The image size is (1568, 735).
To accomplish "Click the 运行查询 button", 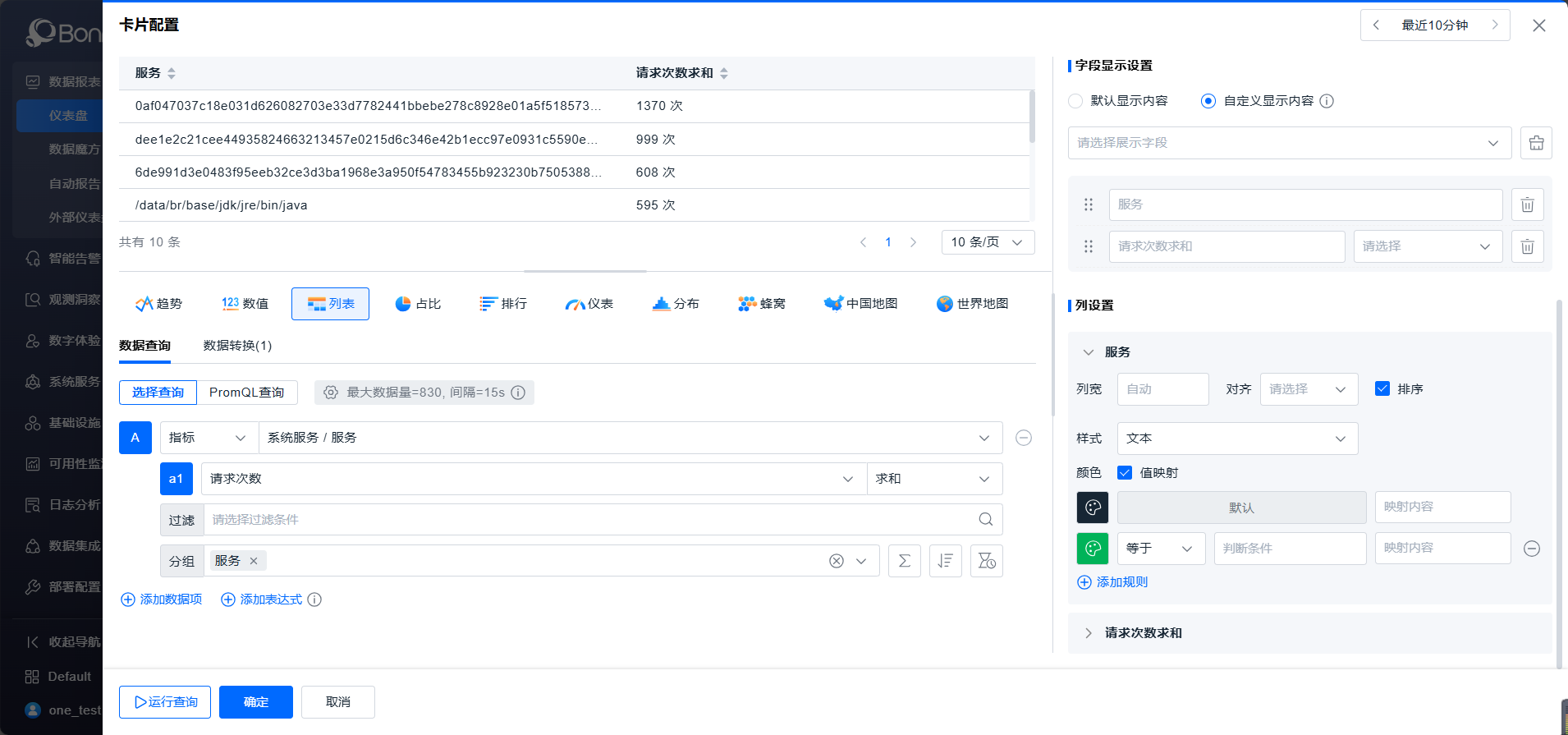I will 165,702.
